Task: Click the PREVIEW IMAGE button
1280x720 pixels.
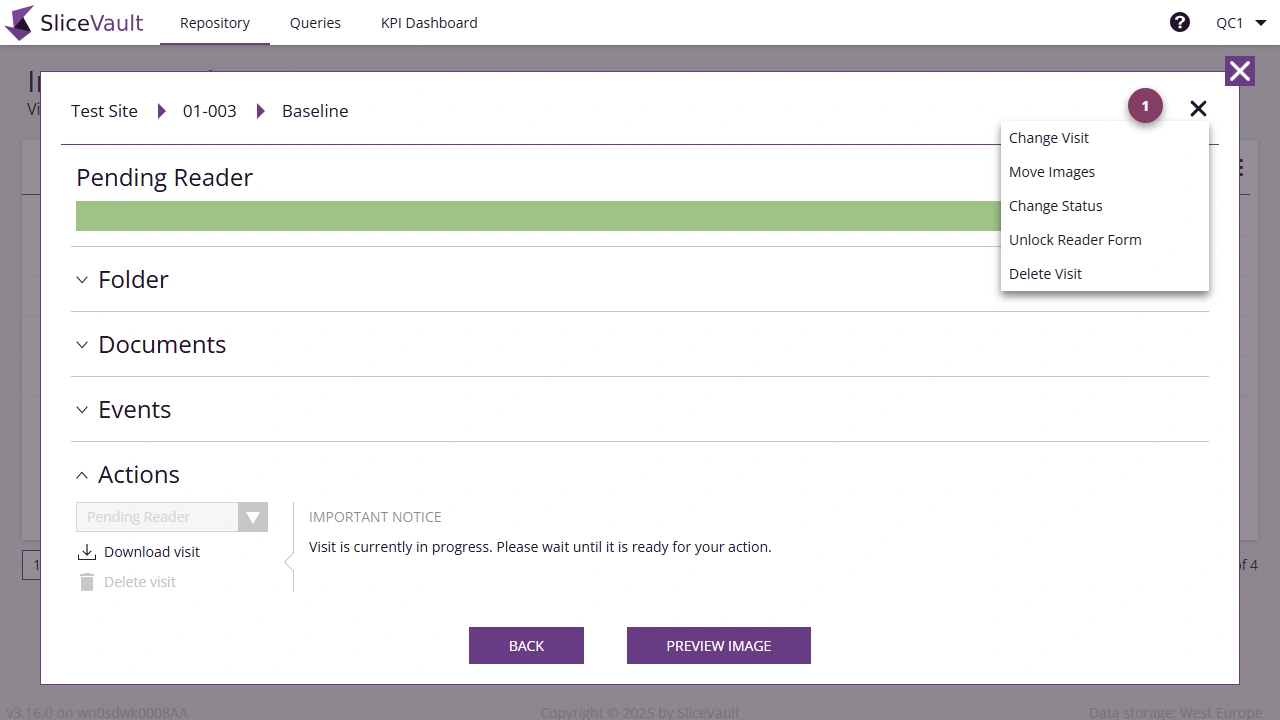Action: pyautogui.click(x=718, y=645)
